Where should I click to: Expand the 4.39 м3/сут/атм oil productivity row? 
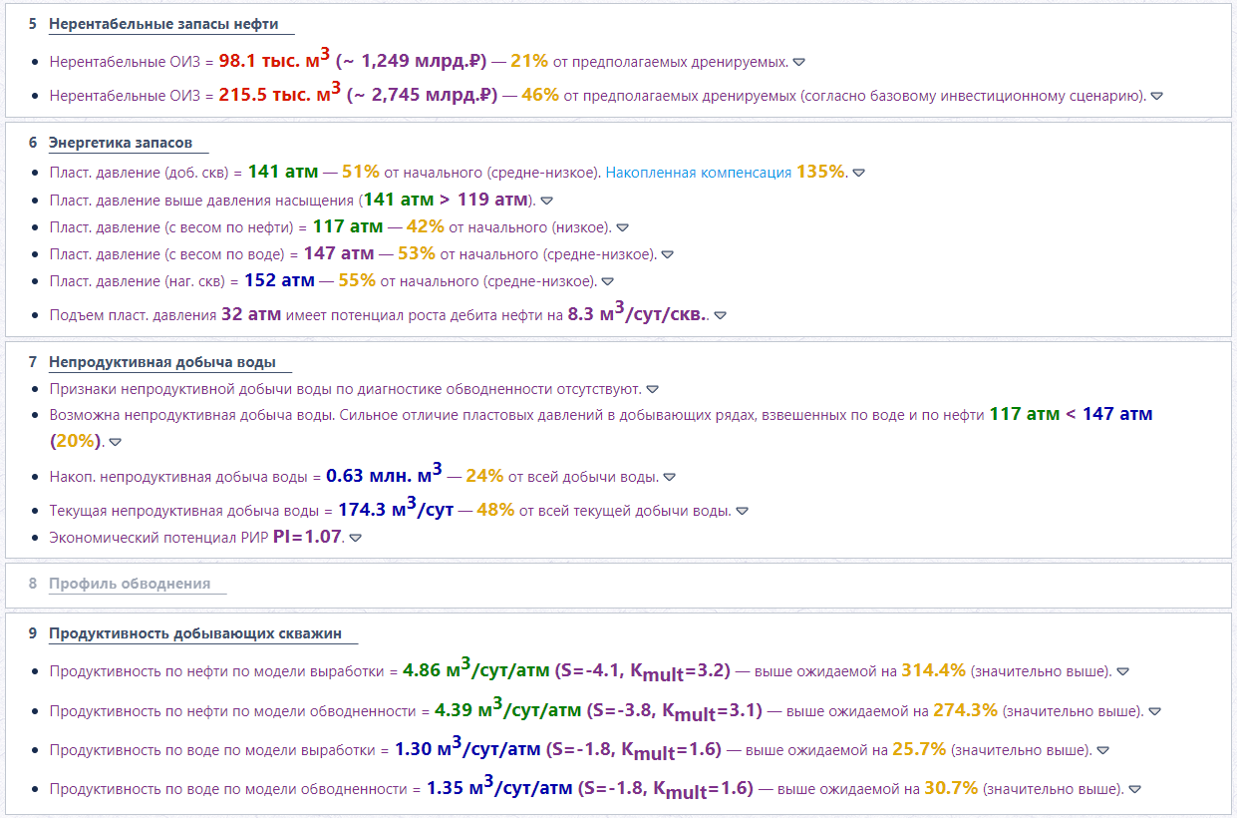pos(1155,712)
